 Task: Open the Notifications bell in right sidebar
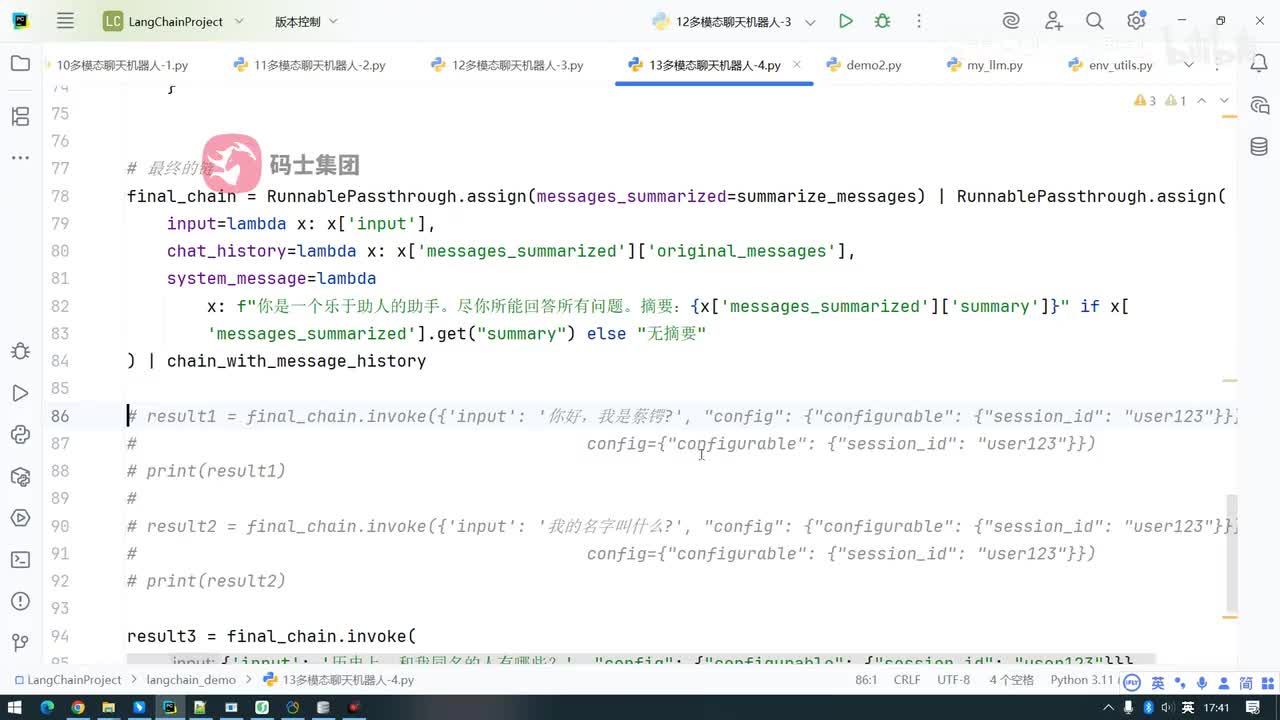(1259, 64)
